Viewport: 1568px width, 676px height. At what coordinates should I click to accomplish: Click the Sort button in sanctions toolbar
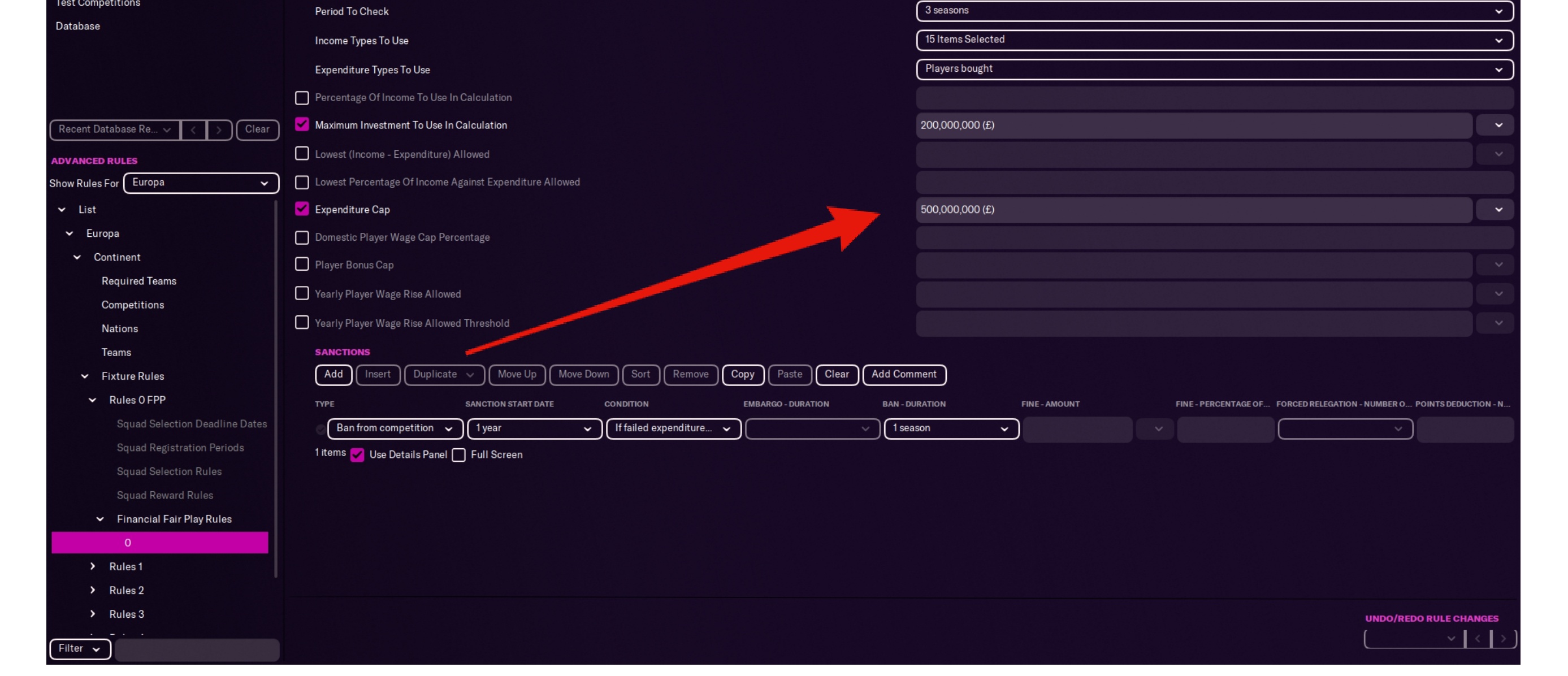click(x=641, y=374)
